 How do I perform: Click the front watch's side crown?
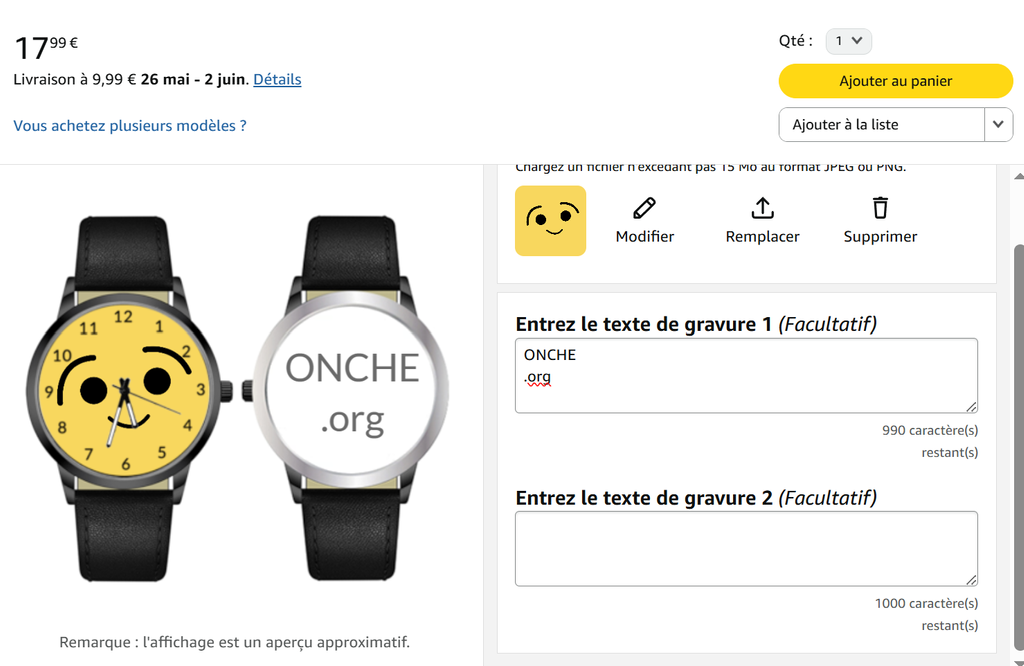coord(225,390)
